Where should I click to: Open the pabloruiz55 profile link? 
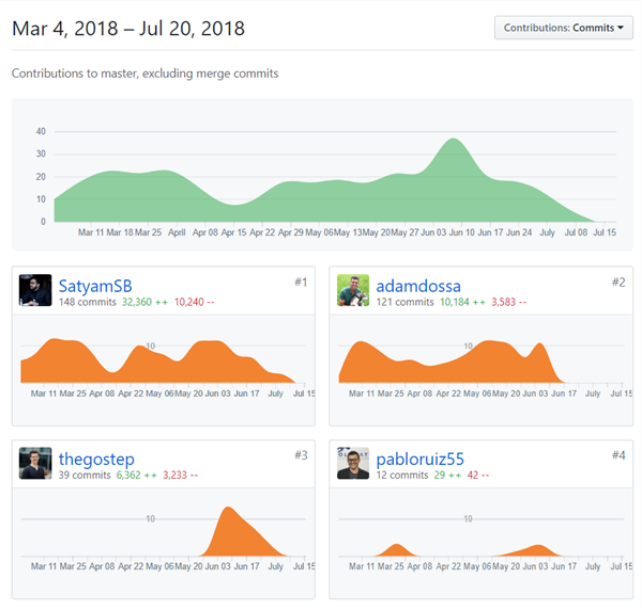pyautogui.click(x=420, y=459)
